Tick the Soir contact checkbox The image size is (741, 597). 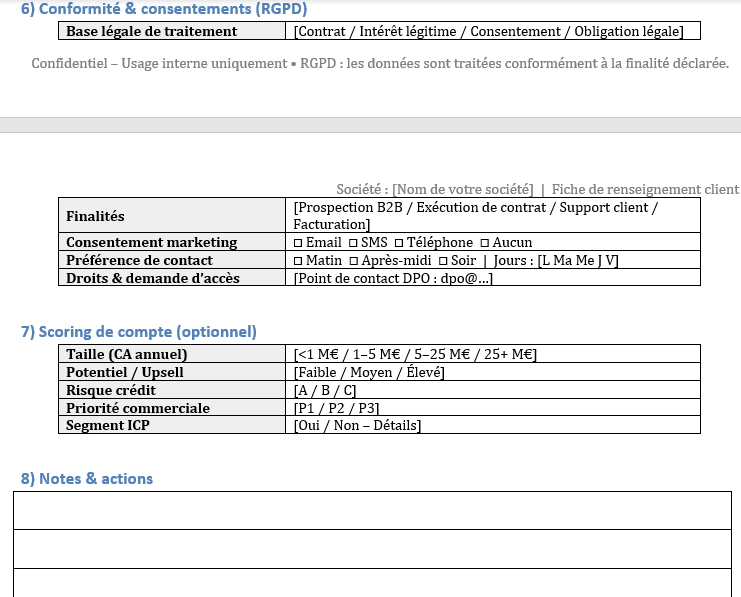[x=443, y=261]
